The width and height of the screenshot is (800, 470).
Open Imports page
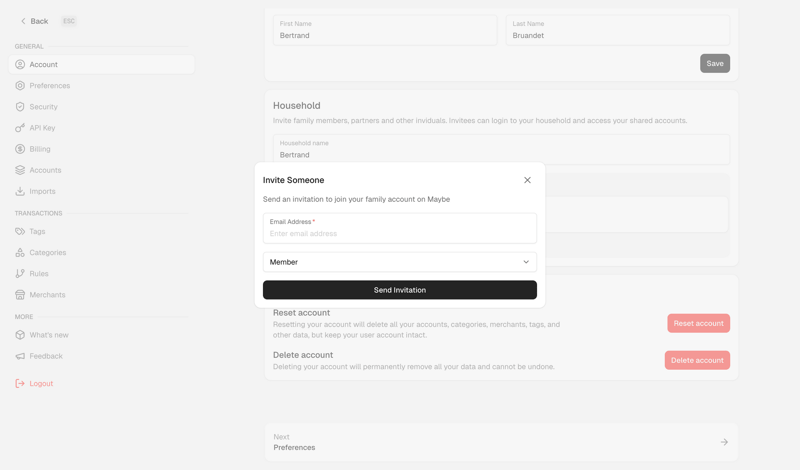tap(102, 191)
